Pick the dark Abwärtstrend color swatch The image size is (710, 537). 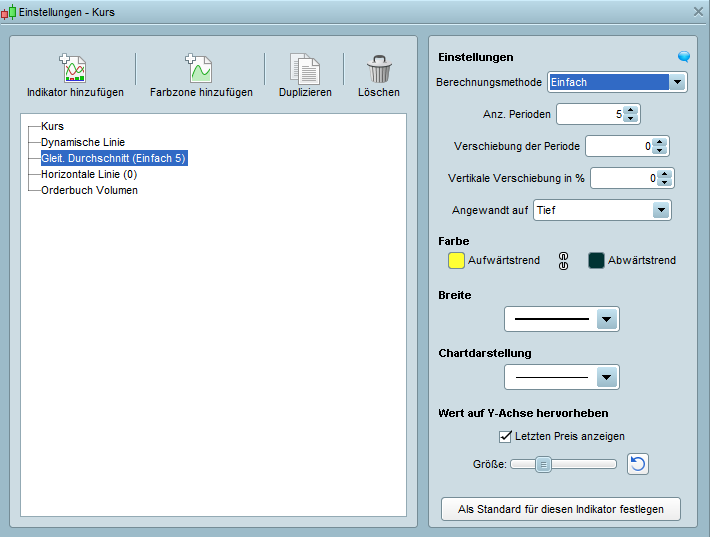596,261
